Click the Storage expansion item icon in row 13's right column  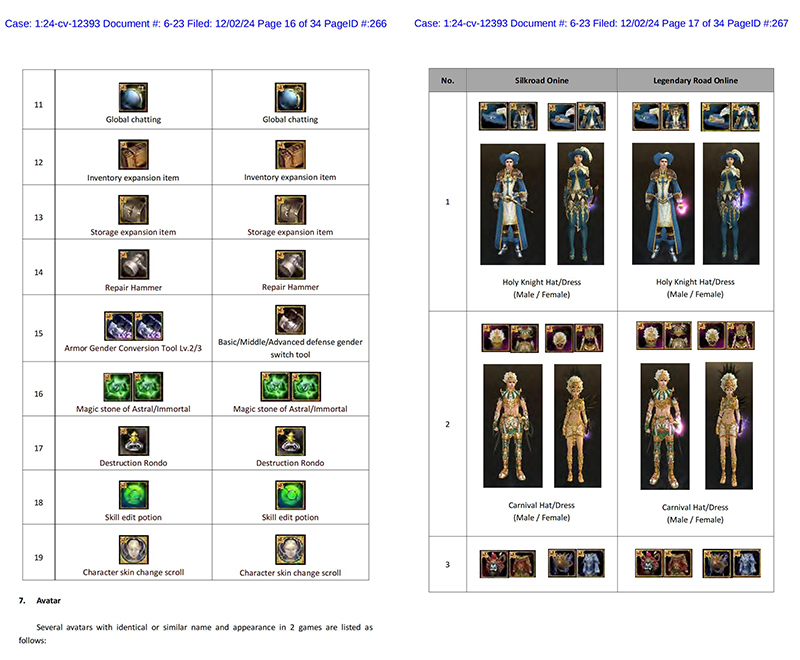click(x=290, y=210)
